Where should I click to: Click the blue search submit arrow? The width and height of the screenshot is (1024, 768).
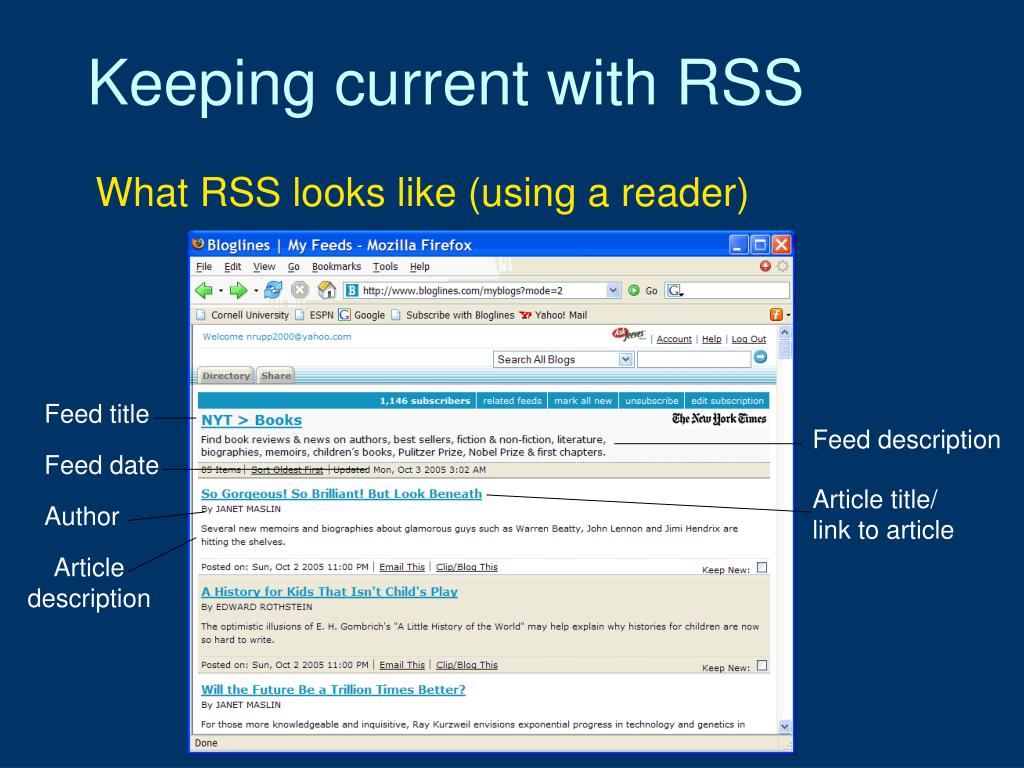(x=760, y=357)
